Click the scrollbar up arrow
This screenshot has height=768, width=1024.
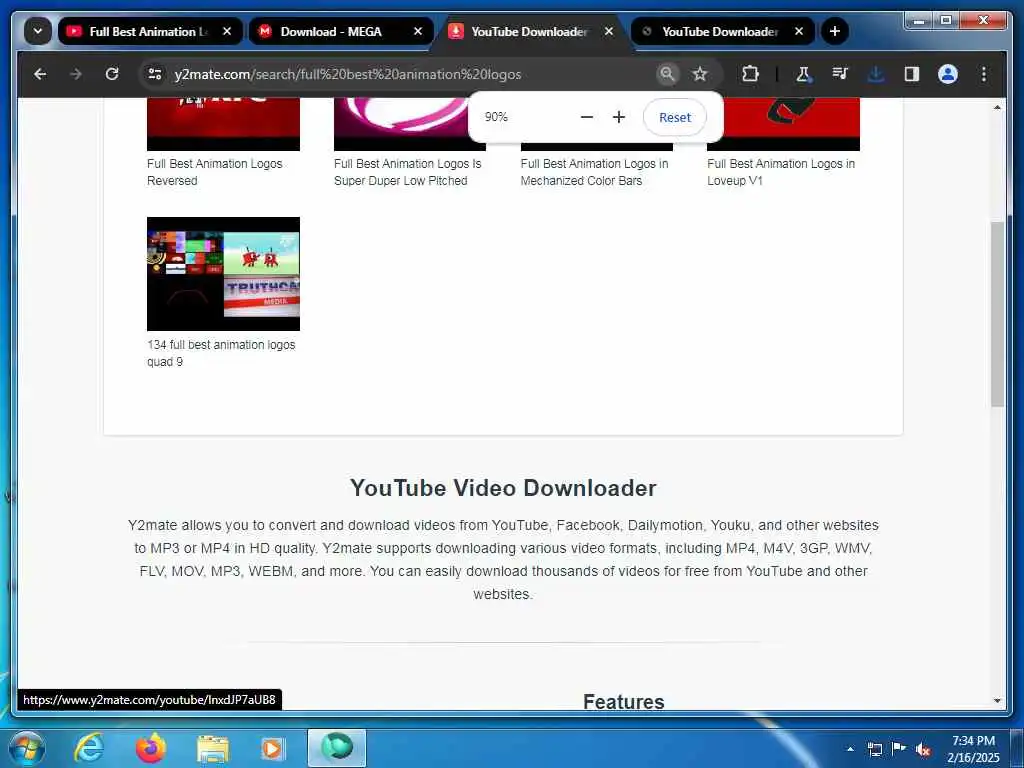(997, 107)
